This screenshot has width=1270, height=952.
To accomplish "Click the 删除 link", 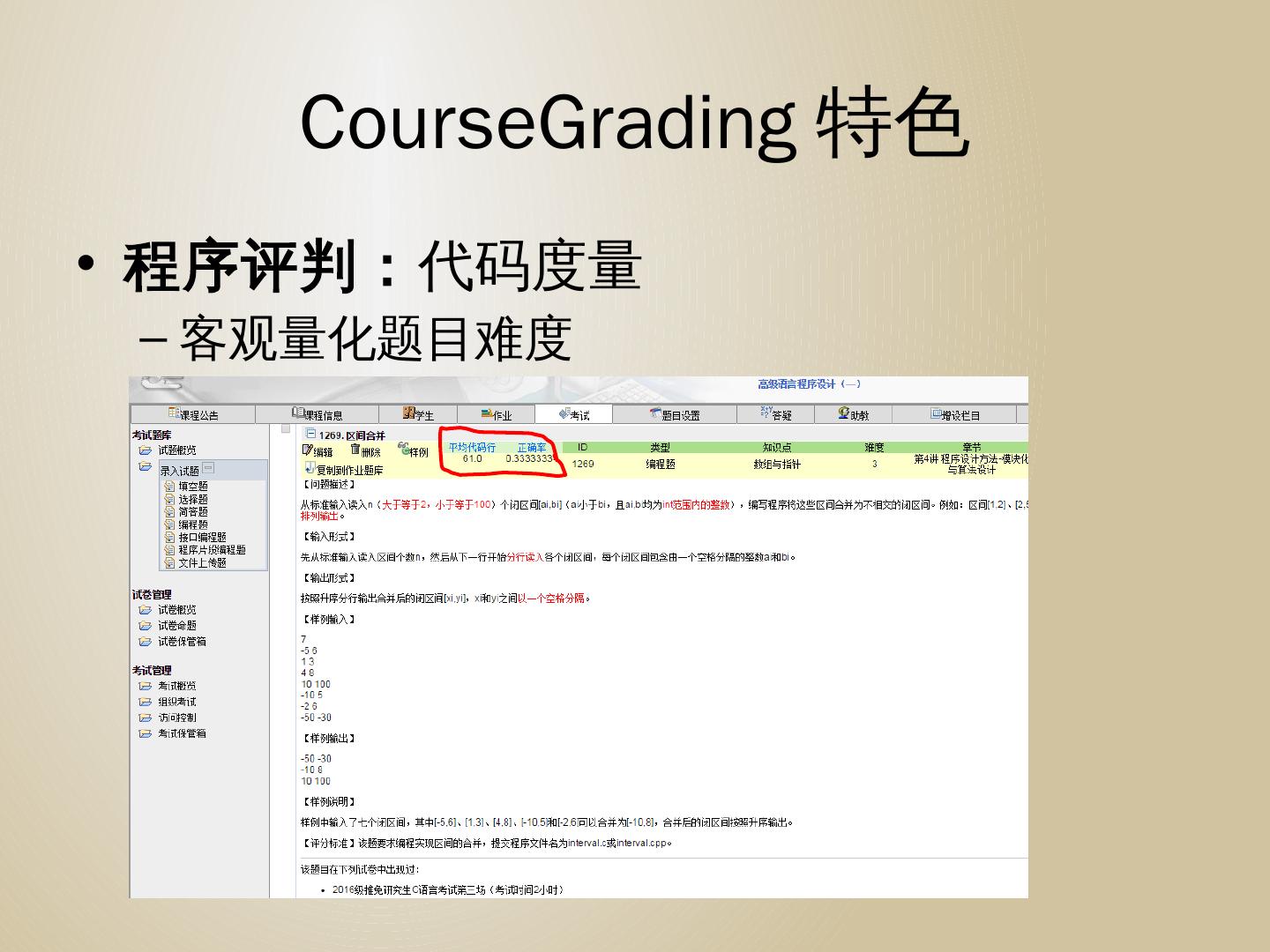I will pos(370,452).
